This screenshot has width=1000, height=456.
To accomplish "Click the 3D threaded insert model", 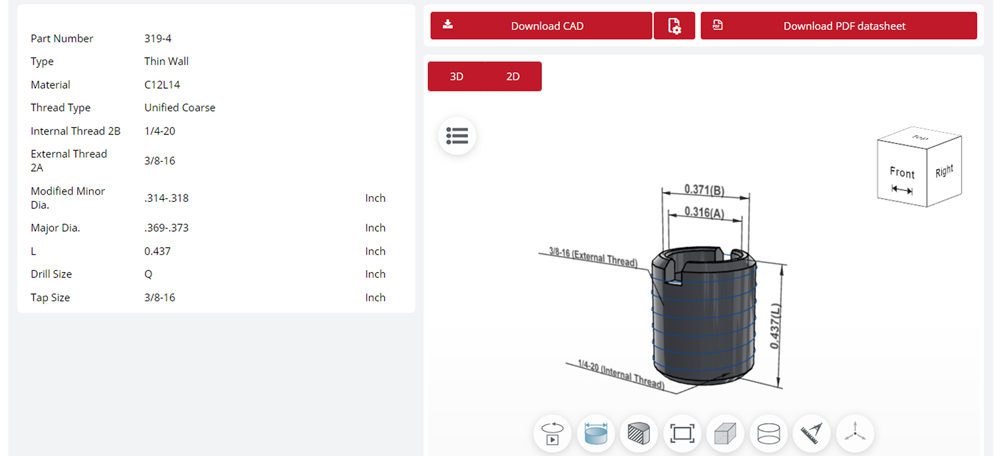I will coord(698,320).
